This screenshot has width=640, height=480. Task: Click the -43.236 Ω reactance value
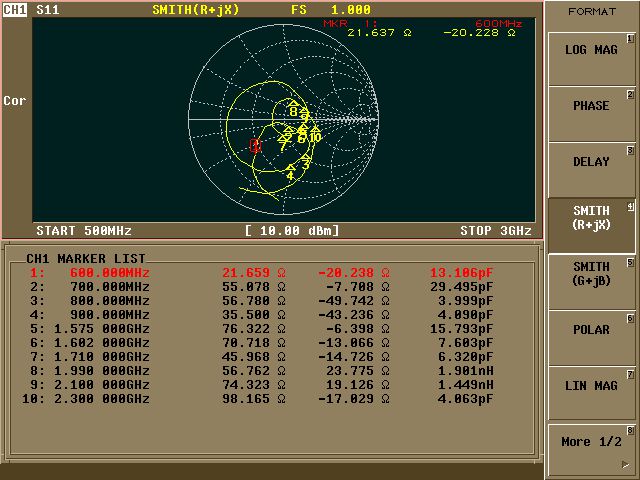coord(354,315)
